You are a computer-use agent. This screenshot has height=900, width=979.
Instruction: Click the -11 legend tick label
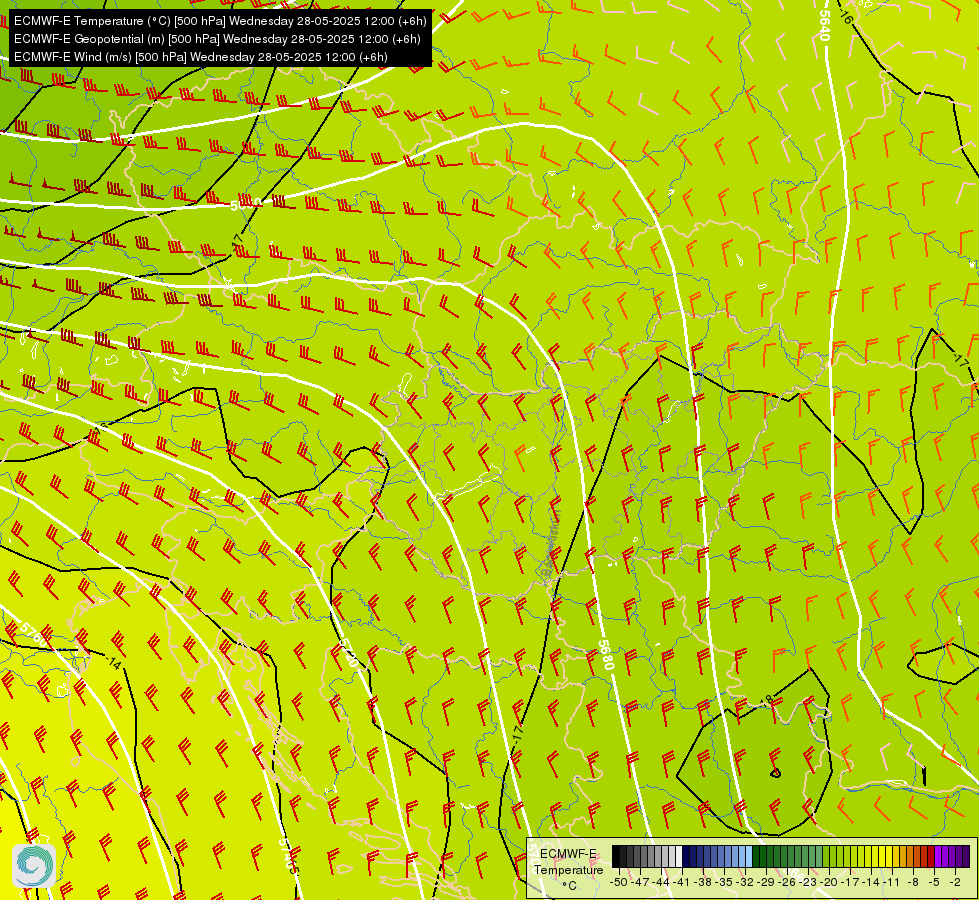click(x=892, y=882)
